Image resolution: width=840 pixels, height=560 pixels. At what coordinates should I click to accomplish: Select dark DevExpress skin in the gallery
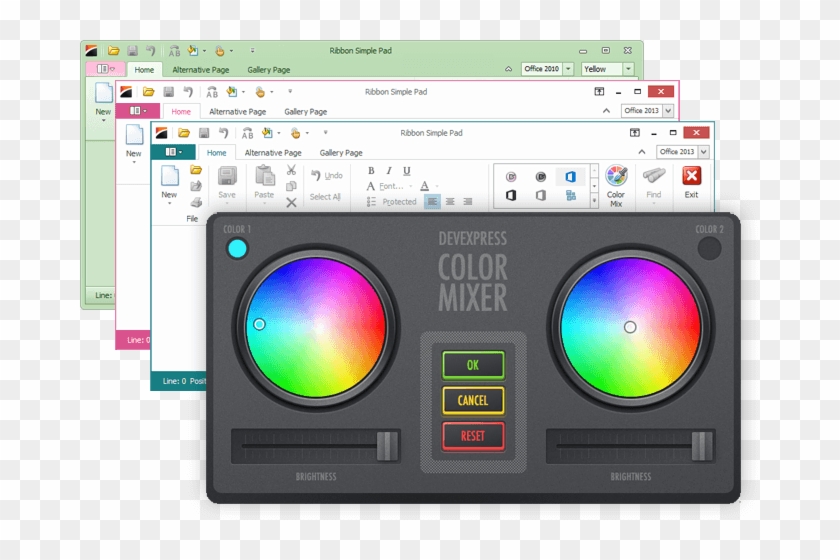(541, 176)
